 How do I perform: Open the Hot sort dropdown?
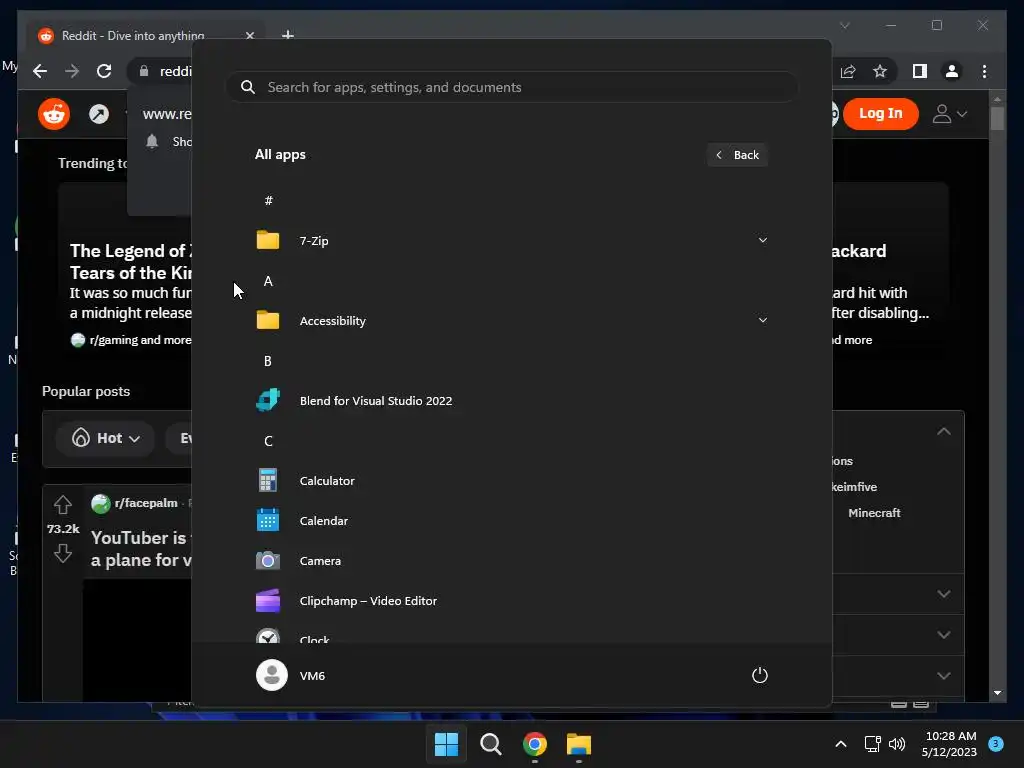point(105,438)
